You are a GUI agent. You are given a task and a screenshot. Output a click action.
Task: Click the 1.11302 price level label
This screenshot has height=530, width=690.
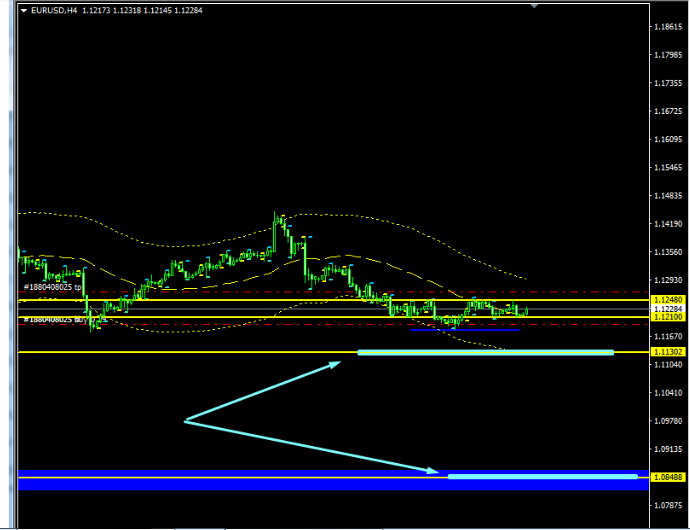tap(667, 352)
